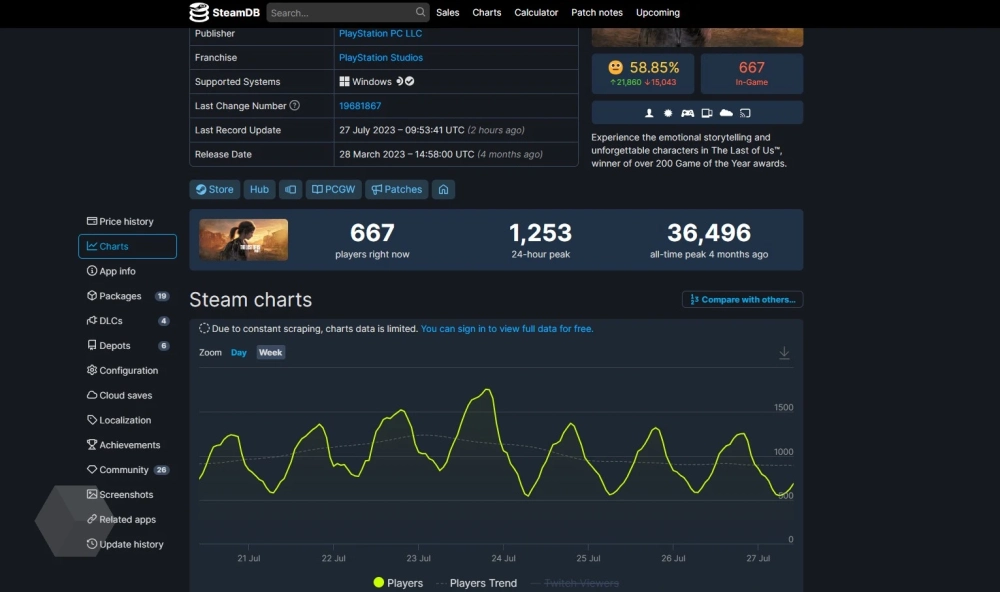The height and width of the screenshot is (592, 1000).
Task: Click The Last of Us game thumbnail
Action: (x=244, y=240)
